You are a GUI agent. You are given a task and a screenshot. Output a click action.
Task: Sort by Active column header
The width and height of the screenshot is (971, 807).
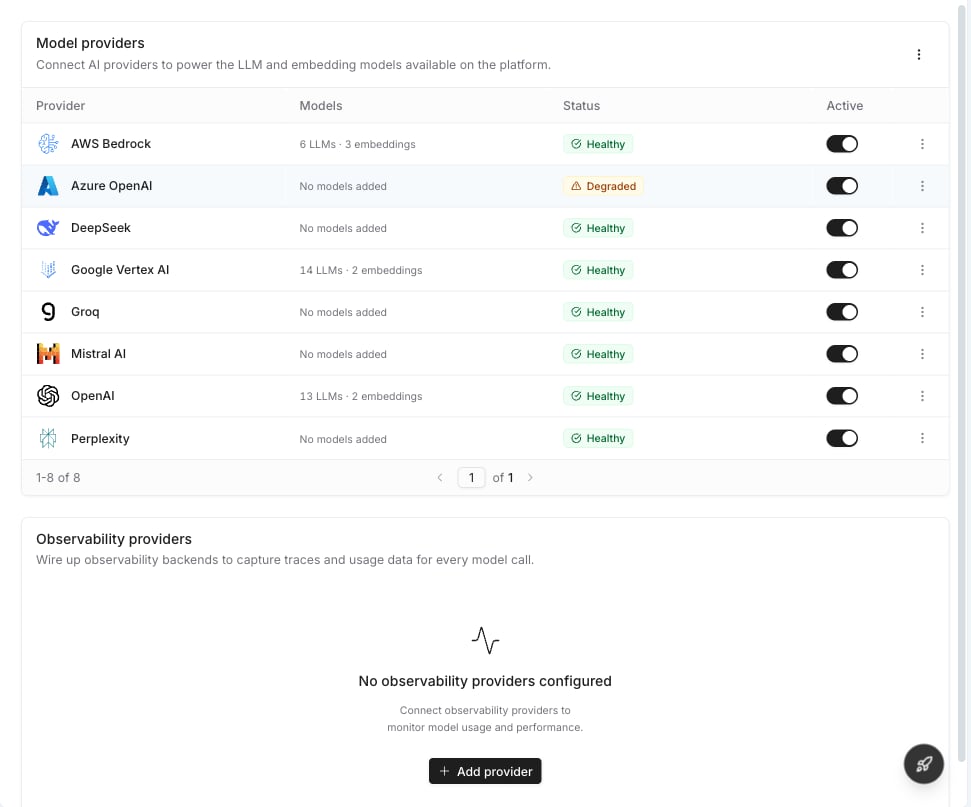(845, 105)
